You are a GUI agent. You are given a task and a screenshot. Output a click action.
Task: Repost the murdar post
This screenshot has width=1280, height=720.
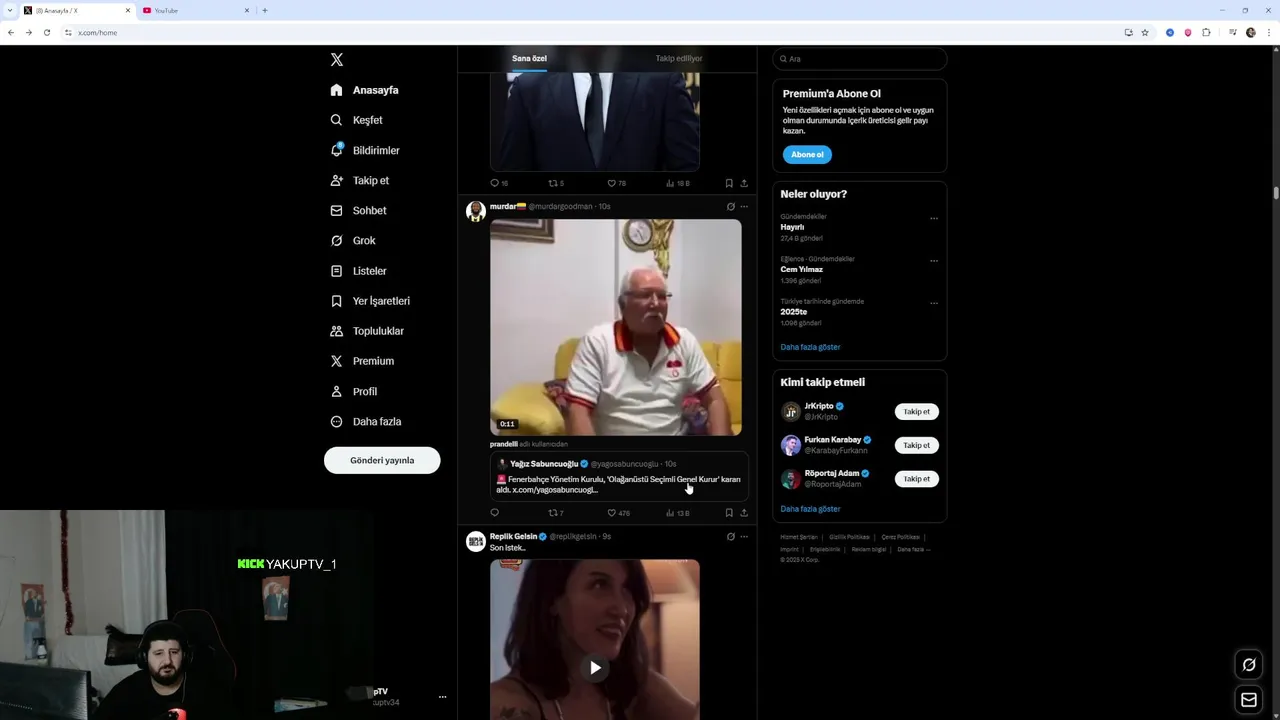click(x=556, y=513)
